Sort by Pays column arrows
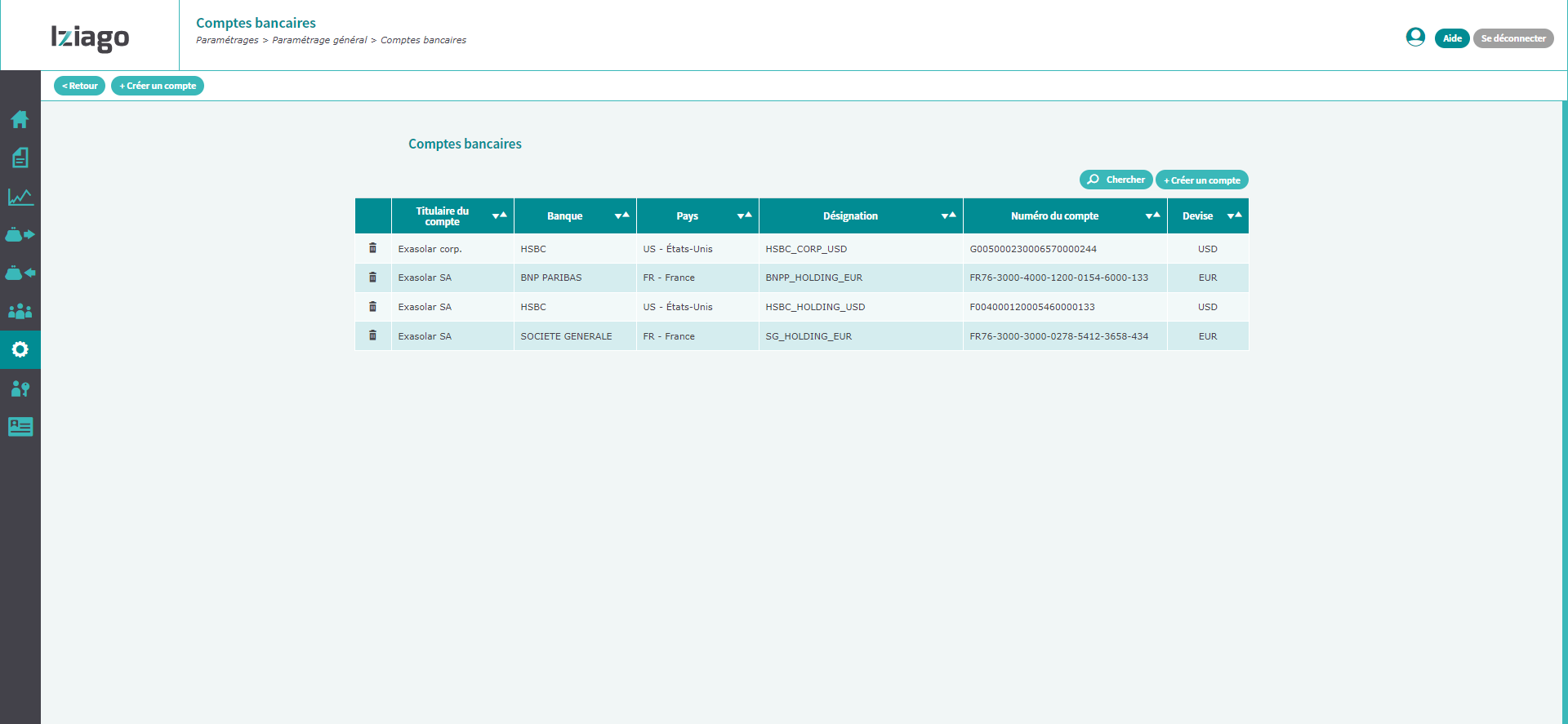The image size is (1568, 724). point(744,215)
